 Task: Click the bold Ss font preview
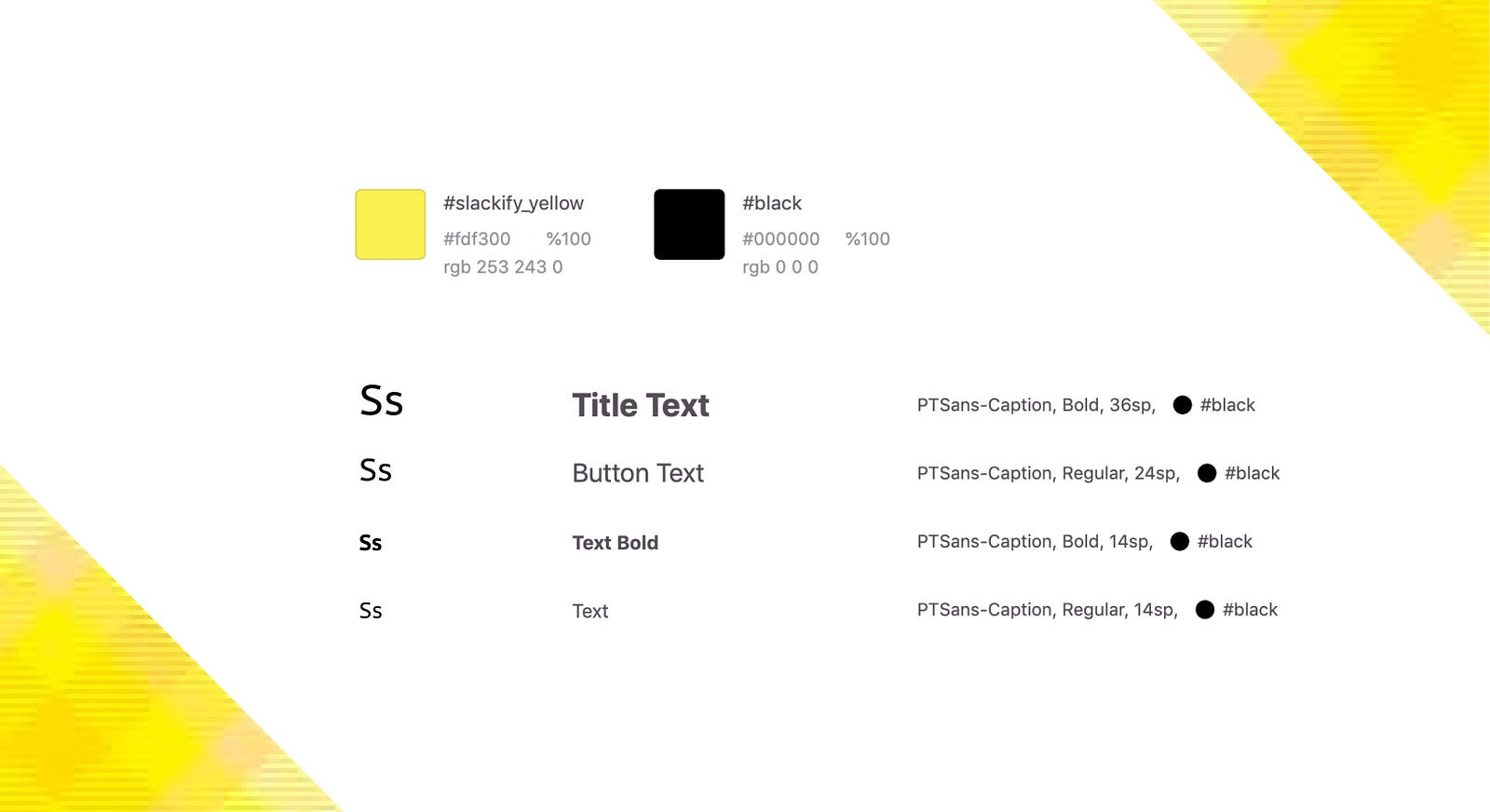(371, 543)
